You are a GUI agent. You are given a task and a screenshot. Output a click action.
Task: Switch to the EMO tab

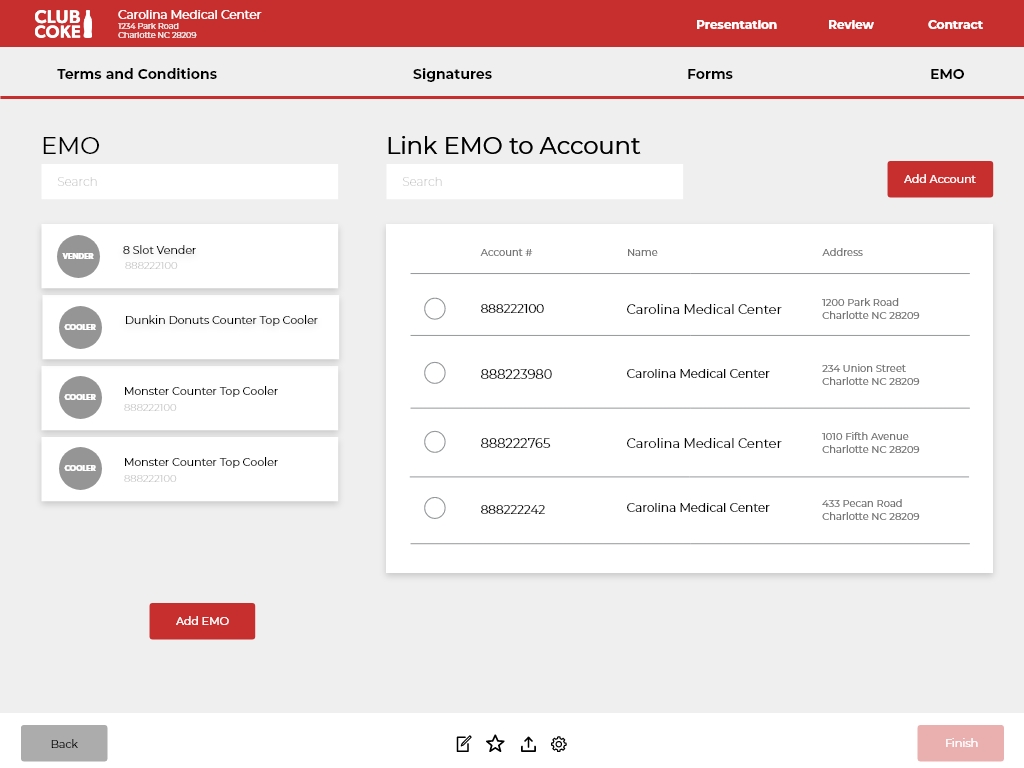click(947, 74)
